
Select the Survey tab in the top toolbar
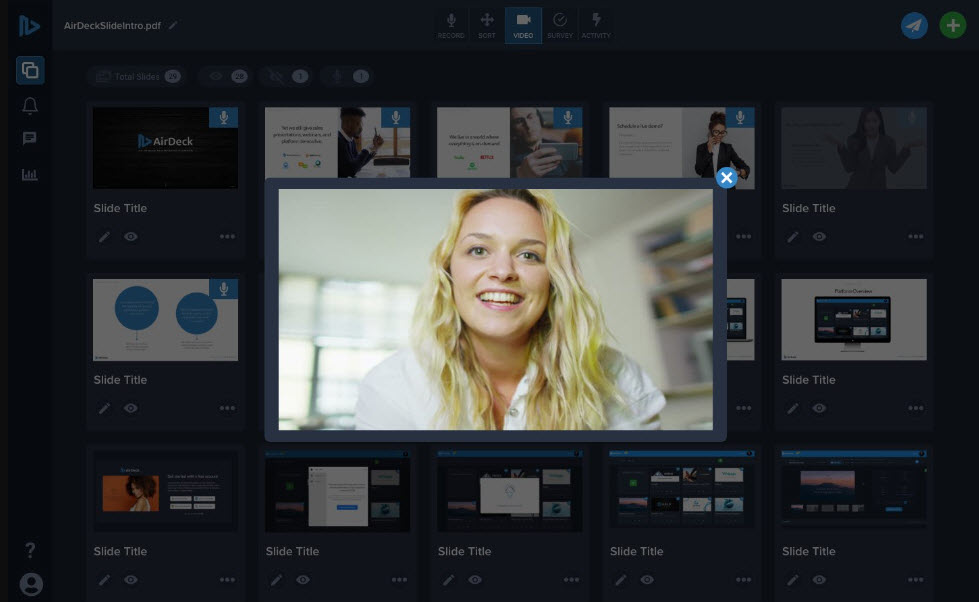[x=560, y=26]
